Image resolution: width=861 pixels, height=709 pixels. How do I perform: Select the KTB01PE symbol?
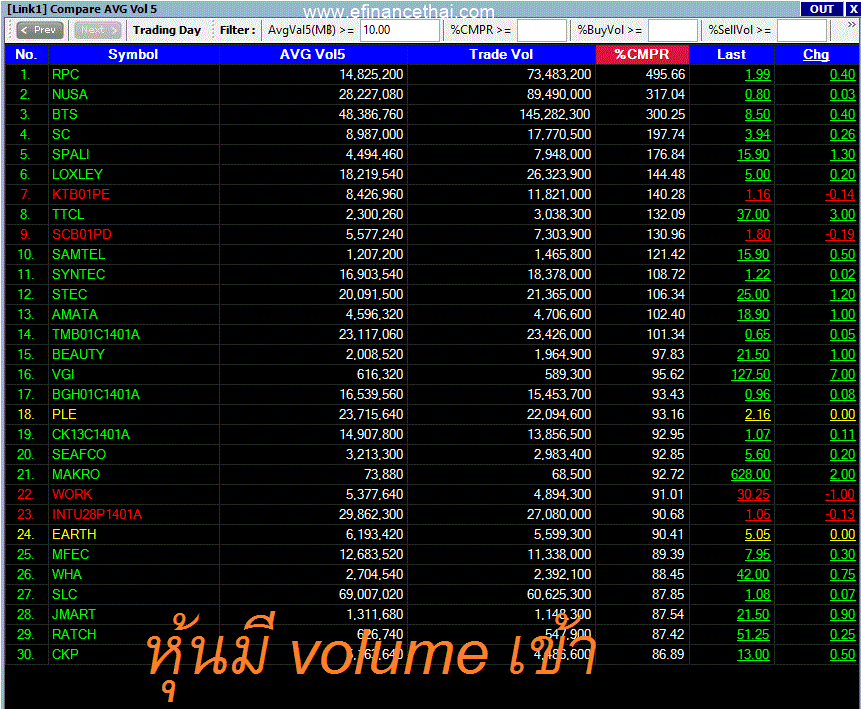point(81,194)
